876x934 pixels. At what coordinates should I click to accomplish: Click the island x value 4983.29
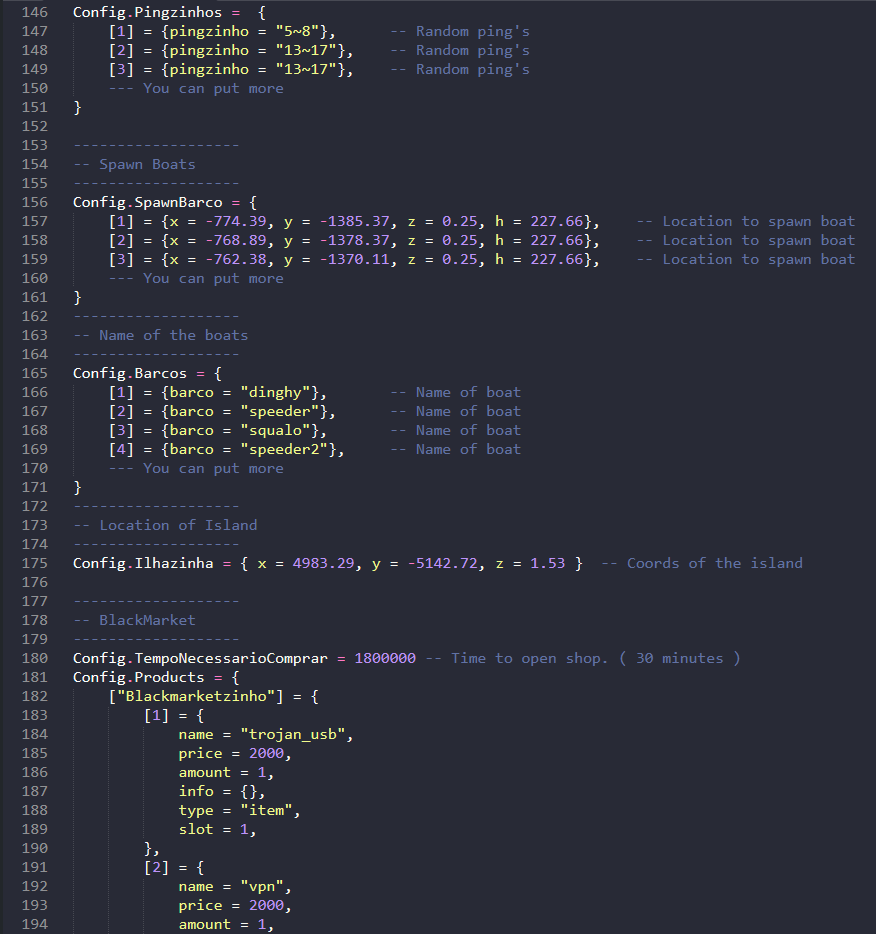(323, 563)
